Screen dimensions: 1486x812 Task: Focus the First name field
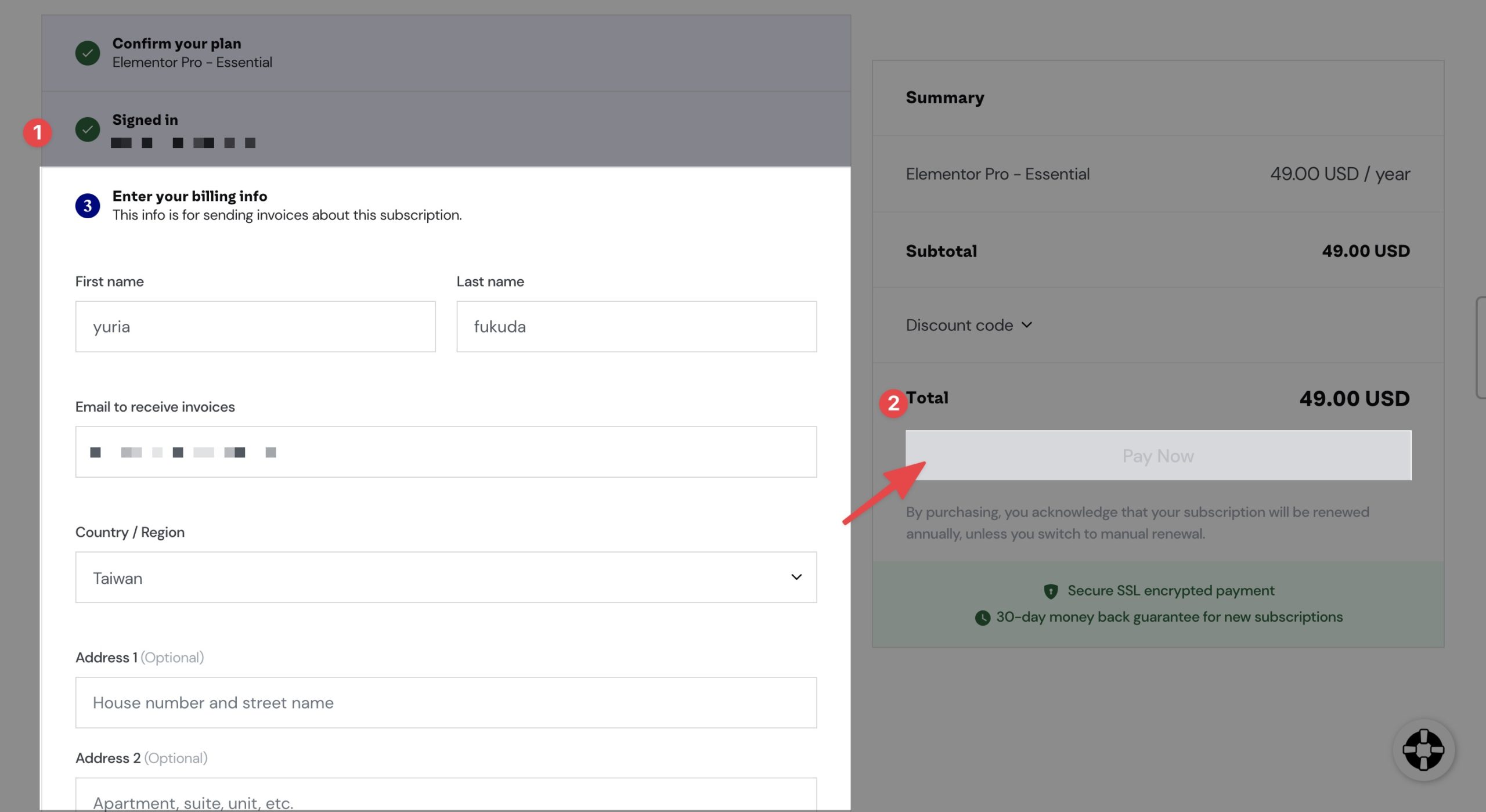point(255,326)
